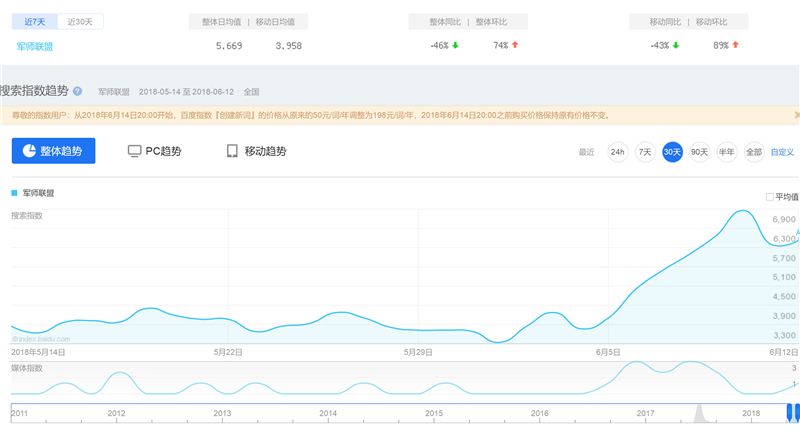This screenshot has height=431, width=800.
Task: Enable the 平均值 checkbox
Action: 769,197
